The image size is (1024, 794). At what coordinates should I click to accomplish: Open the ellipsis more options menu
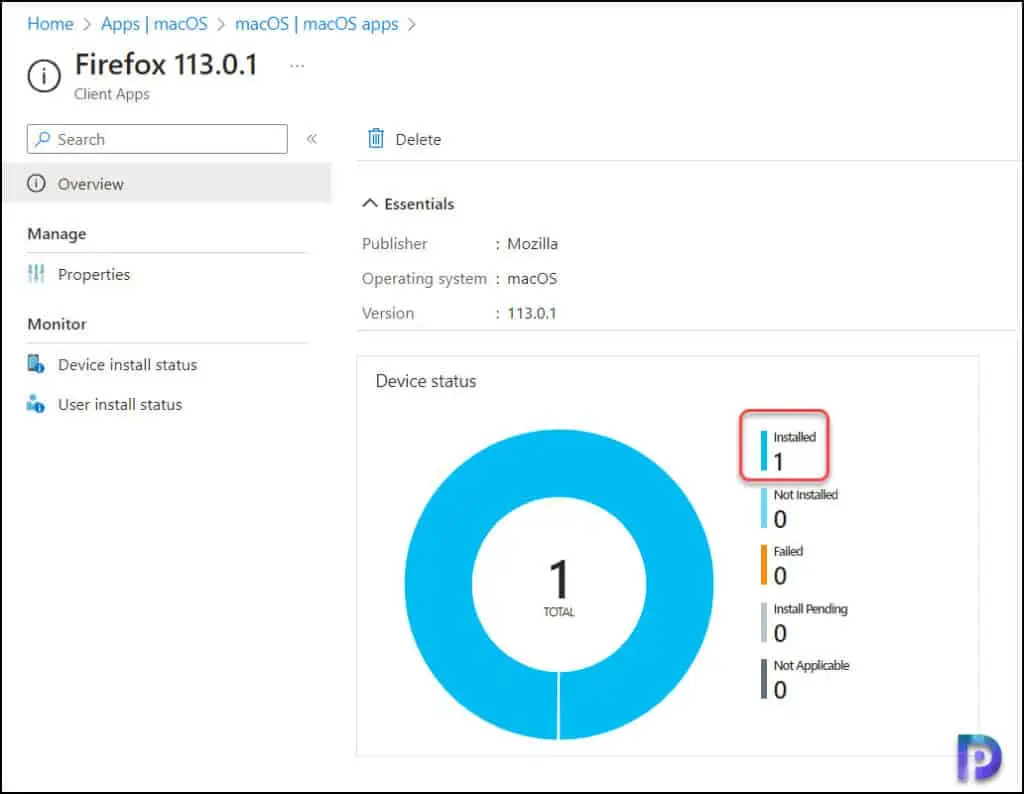(297, 66)
